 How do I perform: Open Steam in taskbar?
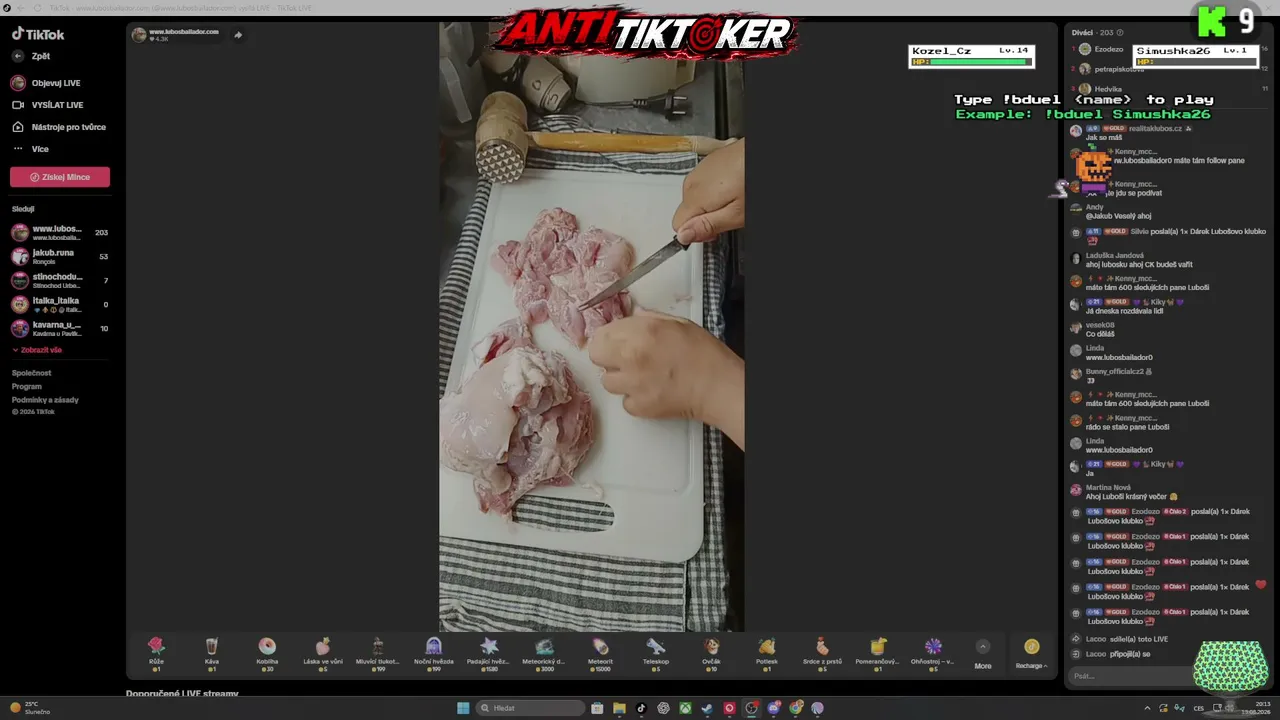point(707,708)
